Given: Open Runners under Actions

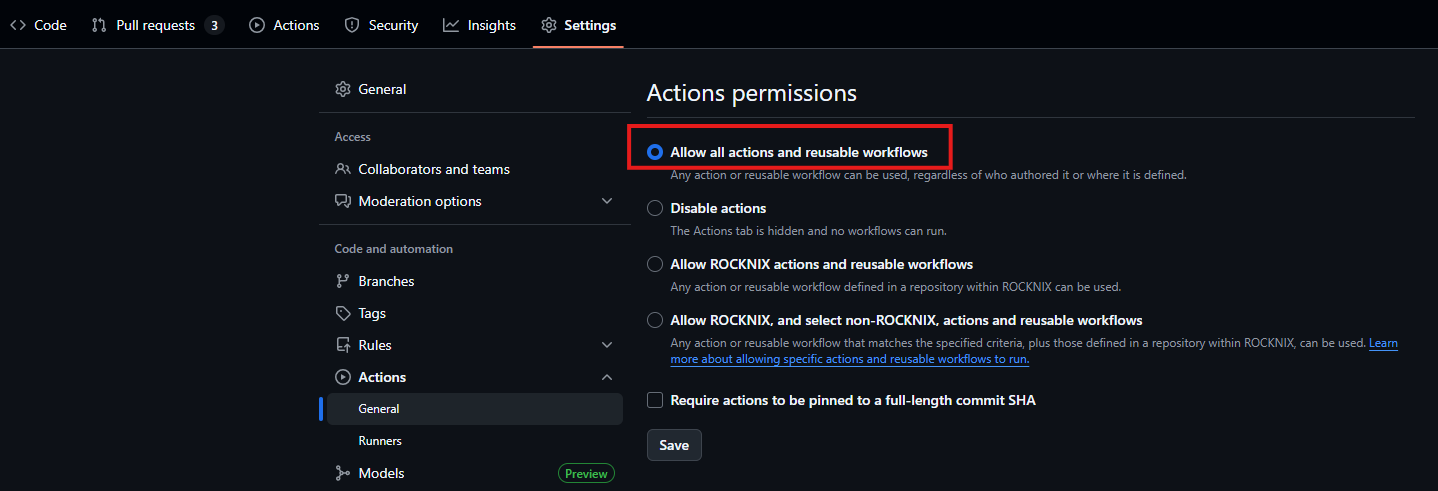Looking at the screenshot, I should (475, 441).
